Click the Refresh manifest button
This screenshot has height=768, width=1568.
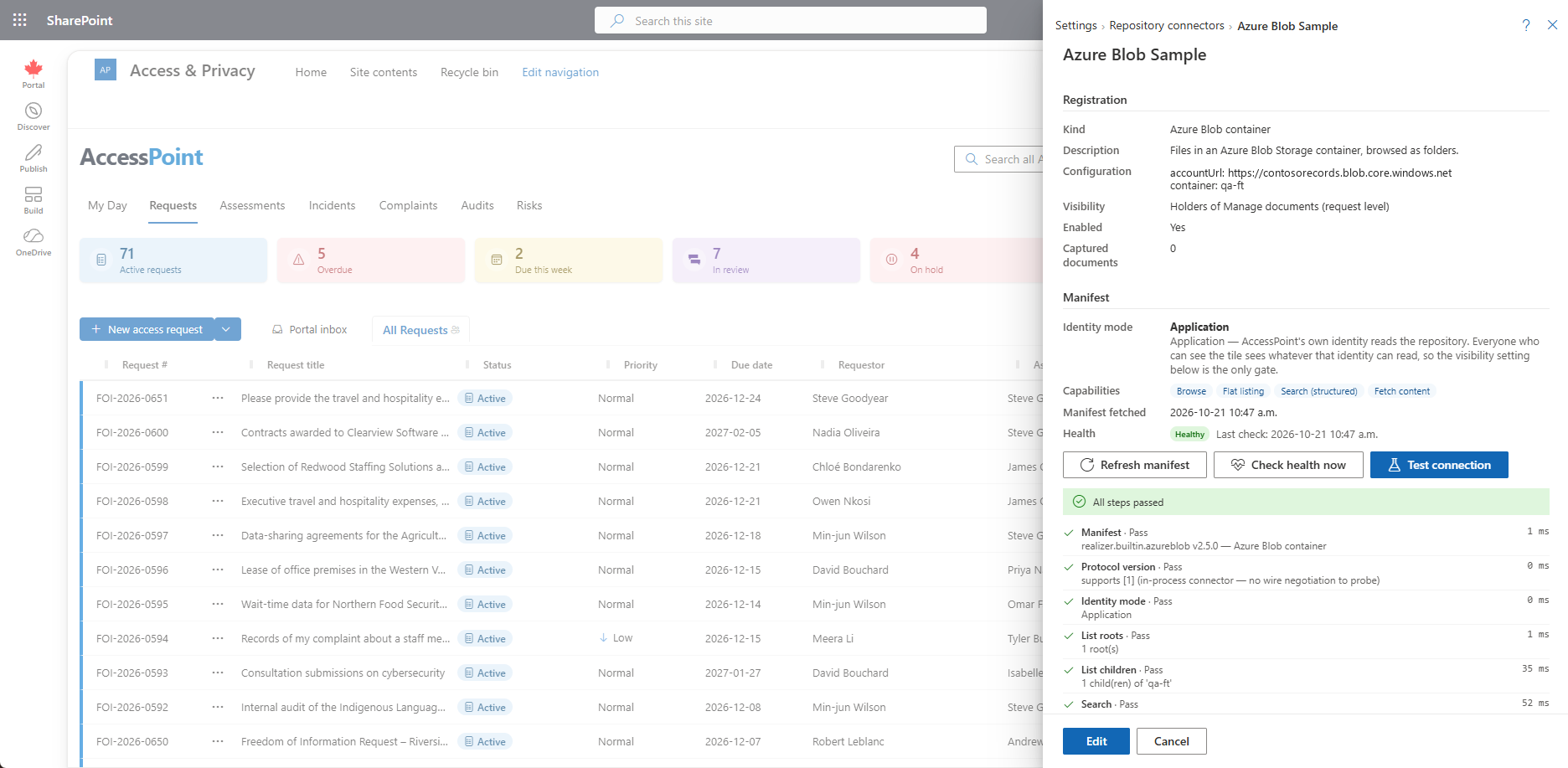click(1135, 465)
